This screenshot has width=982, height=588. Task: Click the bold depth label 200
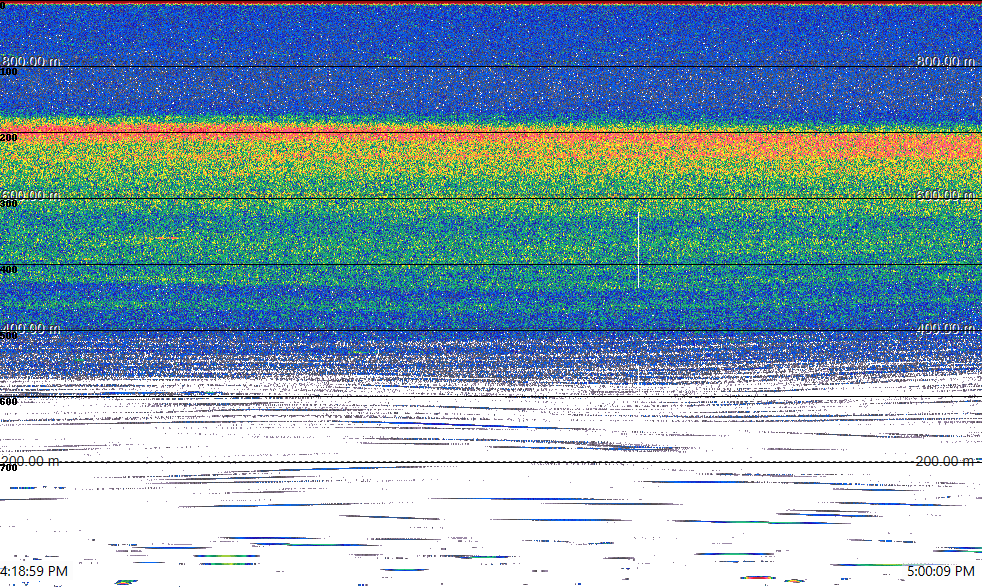click(x=9, y=138)
